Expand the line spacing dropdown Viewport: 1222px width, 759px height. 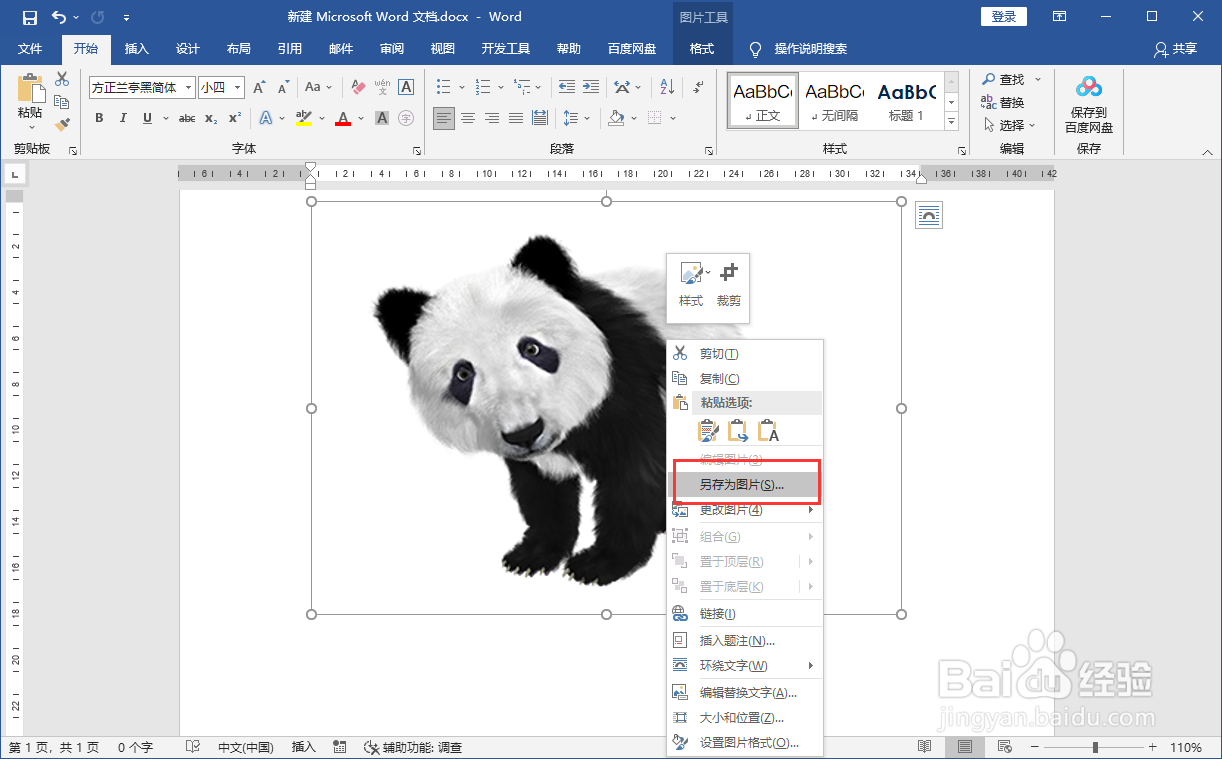[x=586, y=118]
